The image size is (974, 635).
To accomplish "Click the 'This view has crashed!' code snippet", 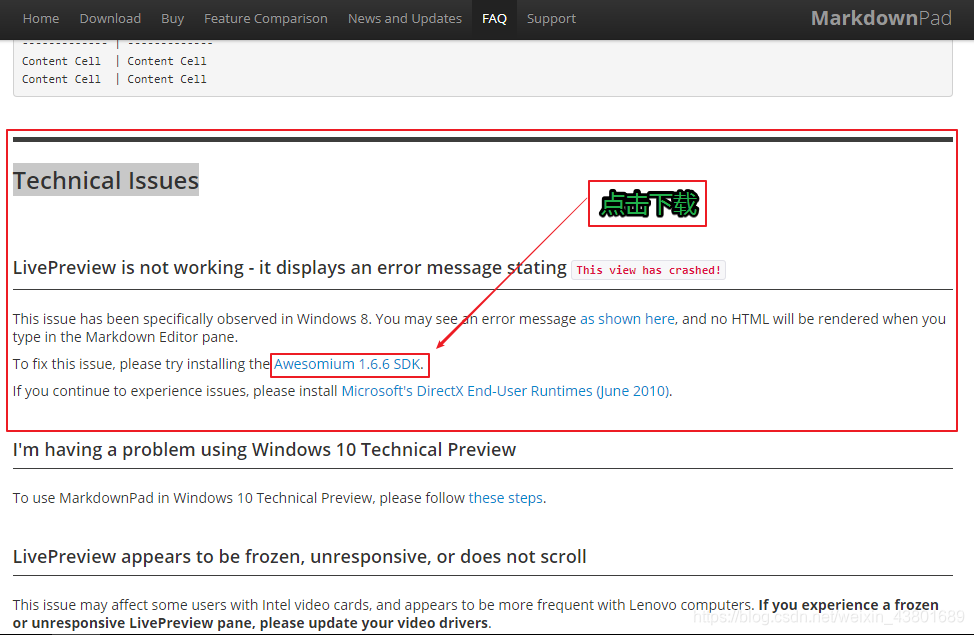I will point(648,269).
